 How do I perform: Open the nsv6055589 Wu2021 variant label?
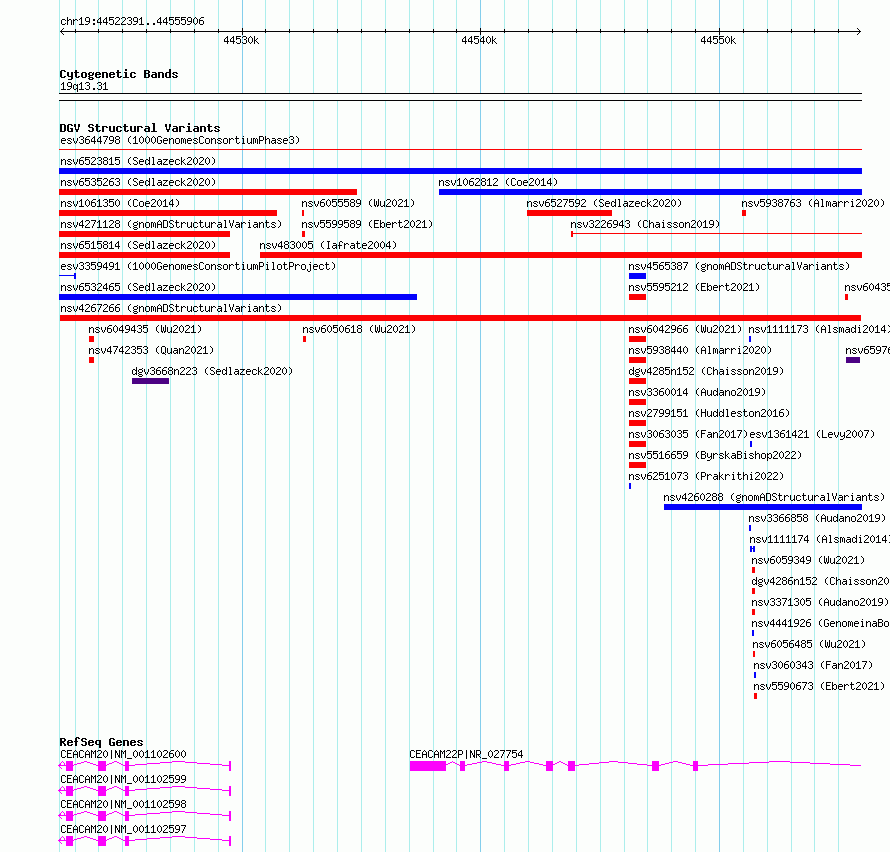pyautogui.click(x=358, y=203)
